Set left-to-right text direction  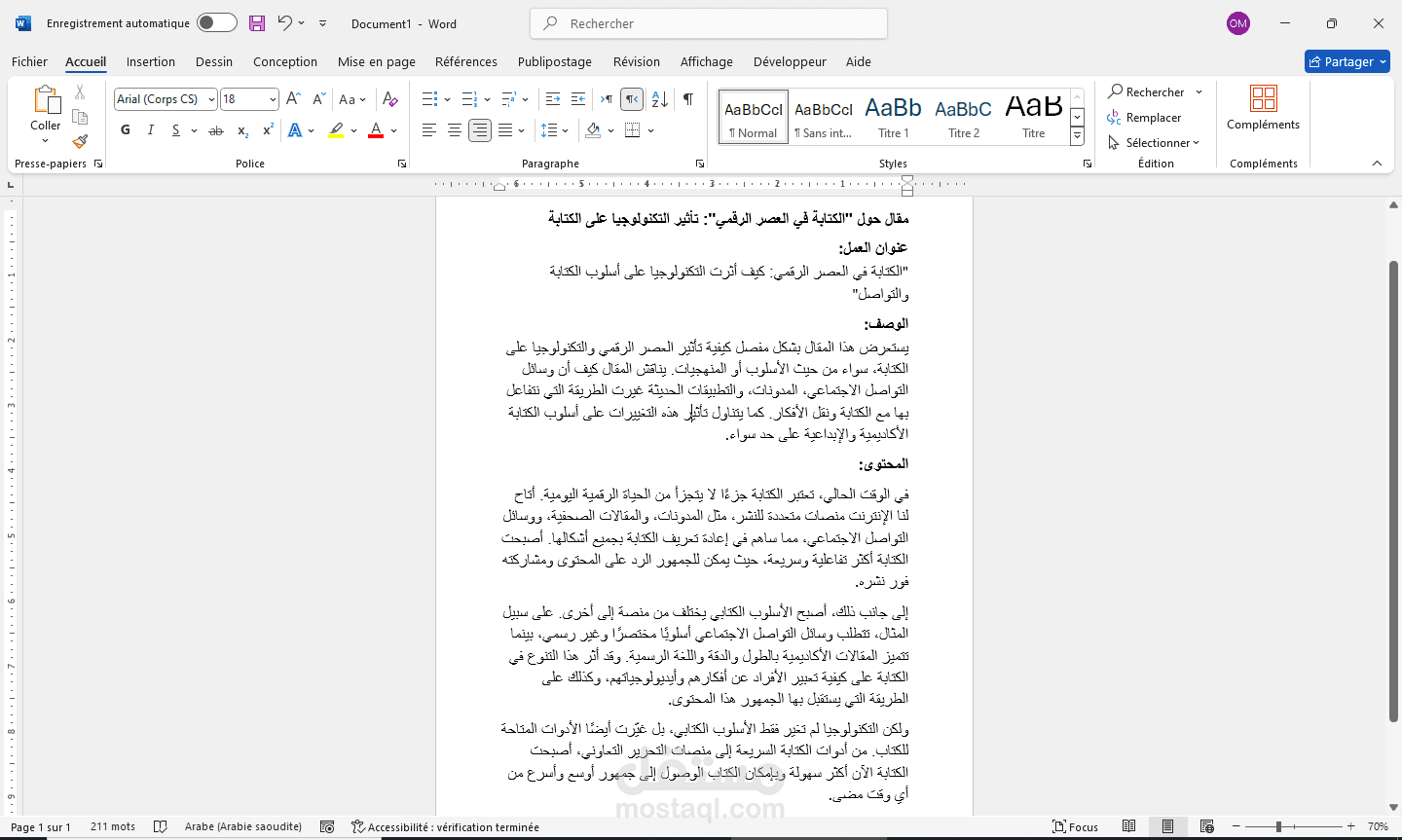607,99
